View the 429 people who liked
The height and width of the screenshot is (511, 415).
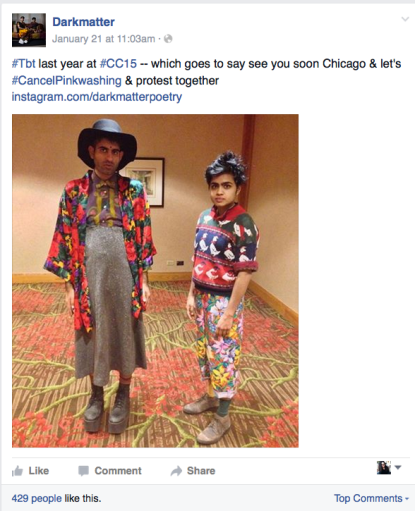point(37,498)
